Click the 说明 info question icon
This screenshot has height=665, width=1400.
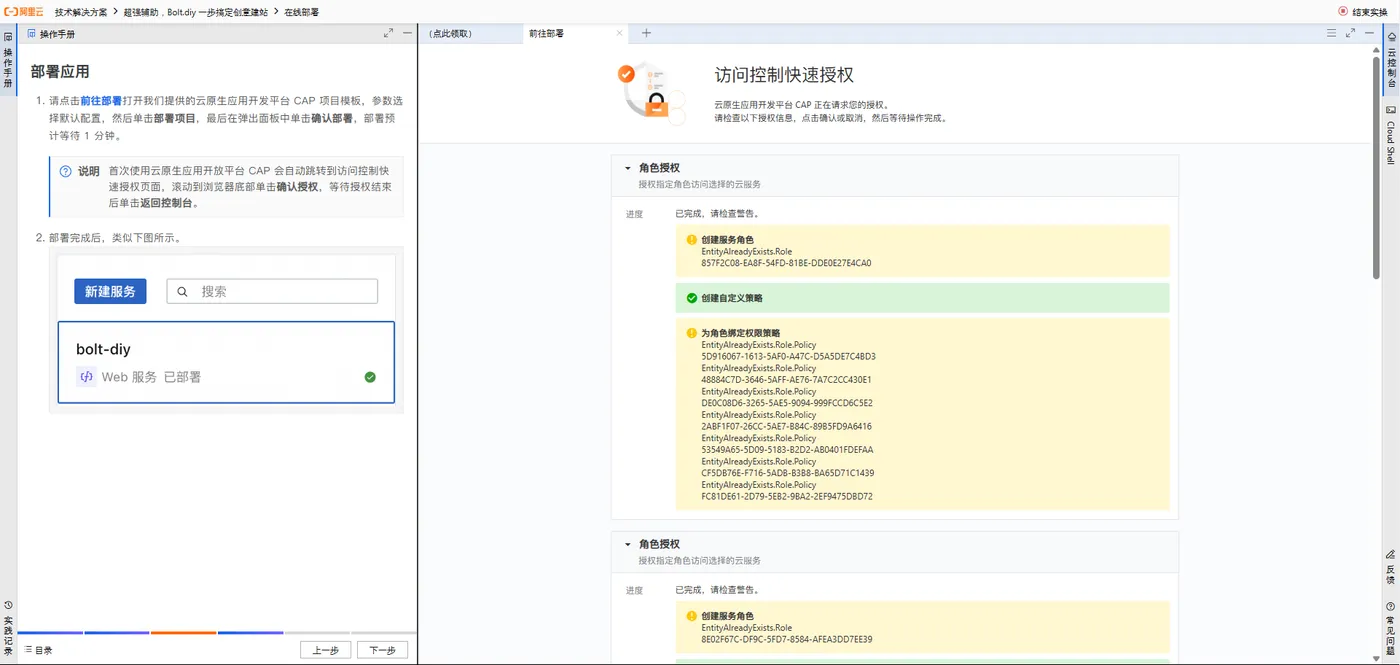click(66, 171)
